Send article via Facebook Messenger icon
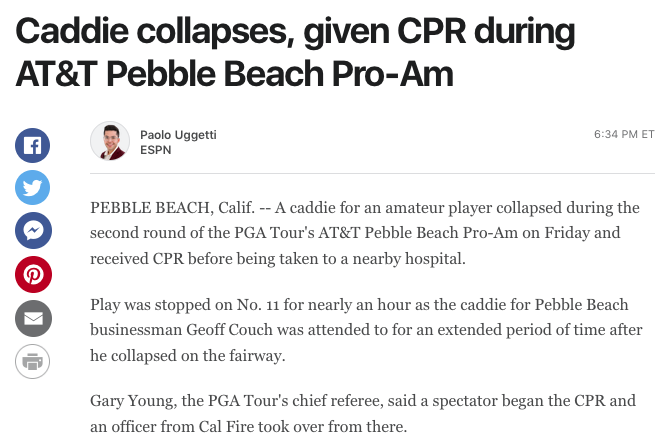Image resolution: width=664 pixels, height=442 pixels. (x=33, y=232)
